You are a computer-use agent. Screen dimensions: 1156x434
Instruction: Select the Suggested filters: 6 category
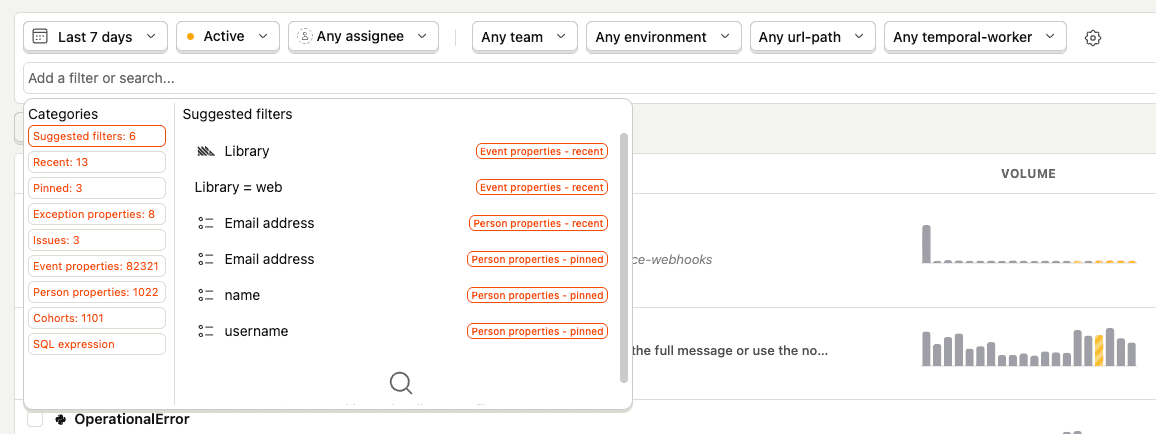click(x=97, y=136)
